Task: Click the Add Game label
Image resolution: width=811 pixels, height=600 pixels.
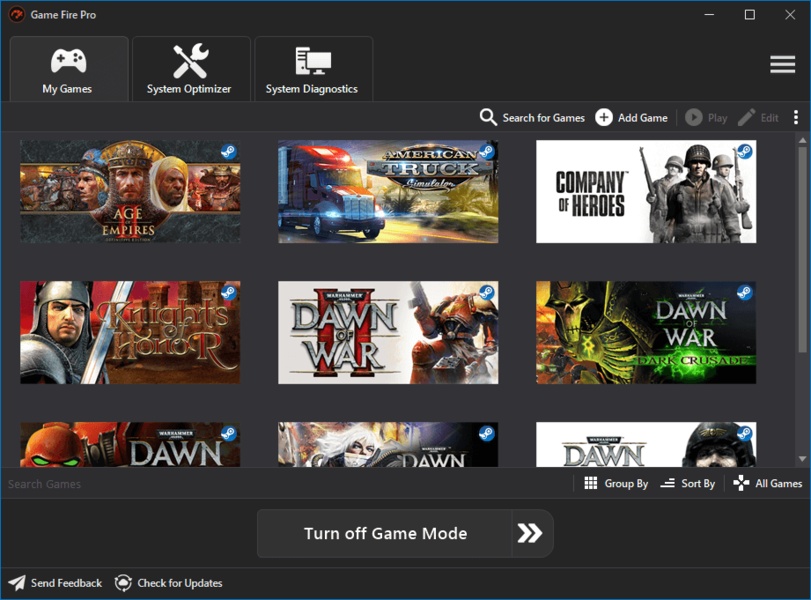Action: point(642,118)
